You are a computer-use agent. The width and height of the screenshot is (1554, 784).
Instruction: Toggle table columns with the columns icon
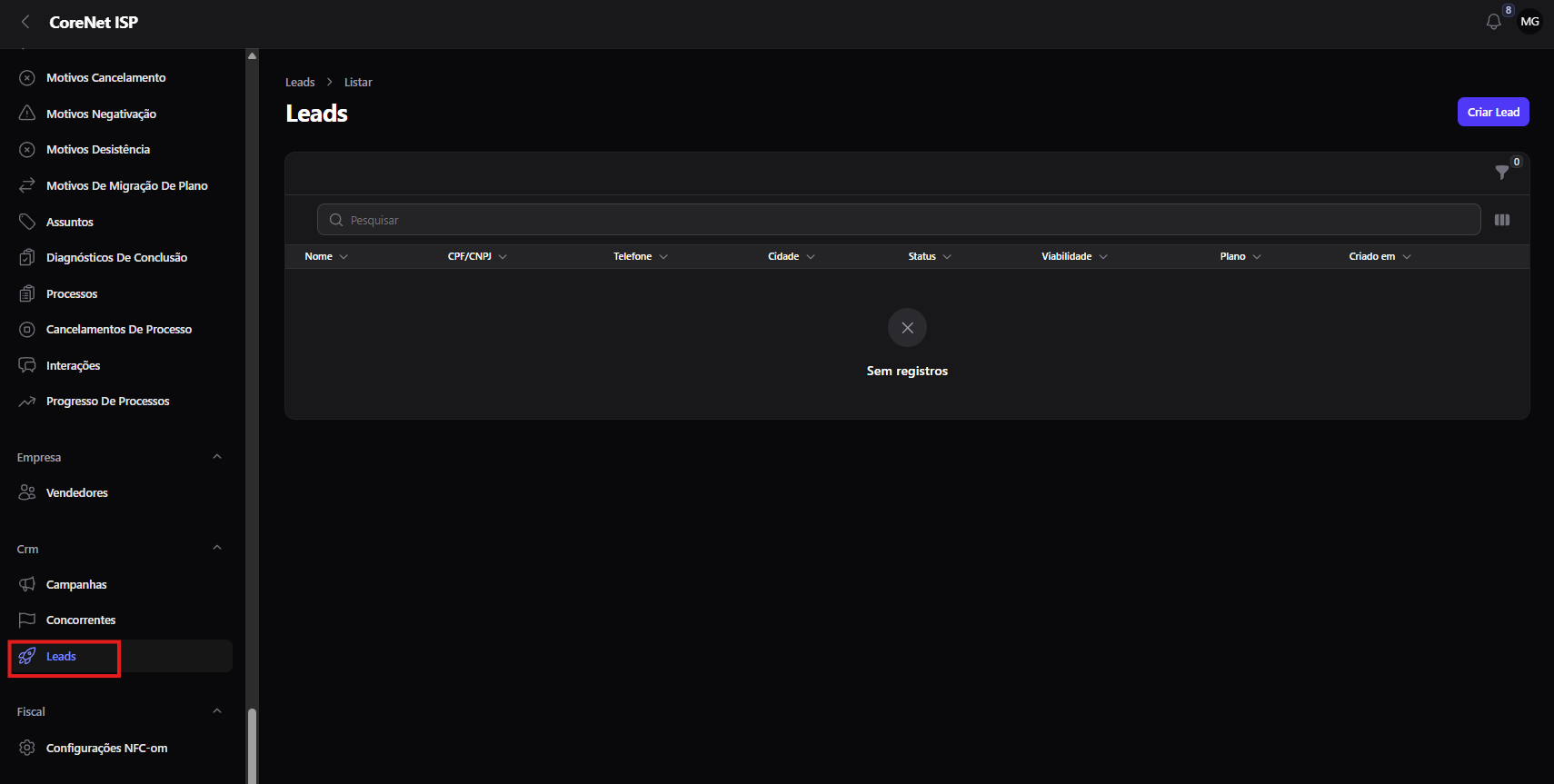pyautogui.click(x=1502, y=220)
